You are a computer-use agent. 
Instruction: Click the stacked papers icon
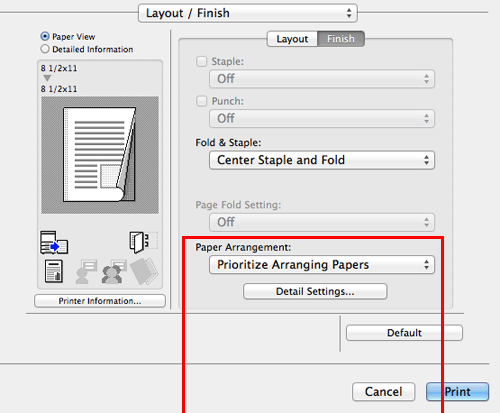tap(144, 271)
